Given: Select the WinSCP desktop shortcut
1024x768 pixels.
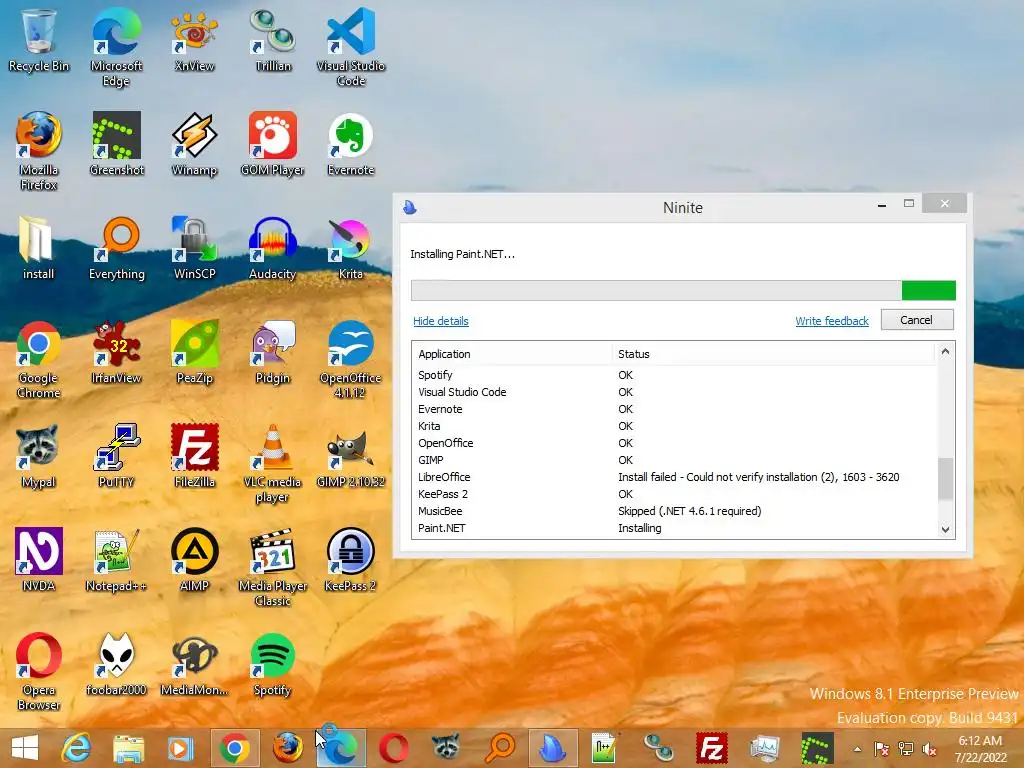Looking at the screenshot, I should [x=194, y=248].
